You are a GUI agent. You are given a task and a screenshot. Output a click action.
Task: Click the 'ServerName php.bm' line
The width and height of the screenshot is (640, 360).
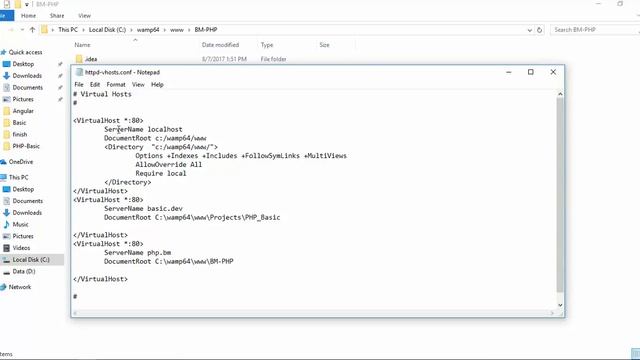138,253
